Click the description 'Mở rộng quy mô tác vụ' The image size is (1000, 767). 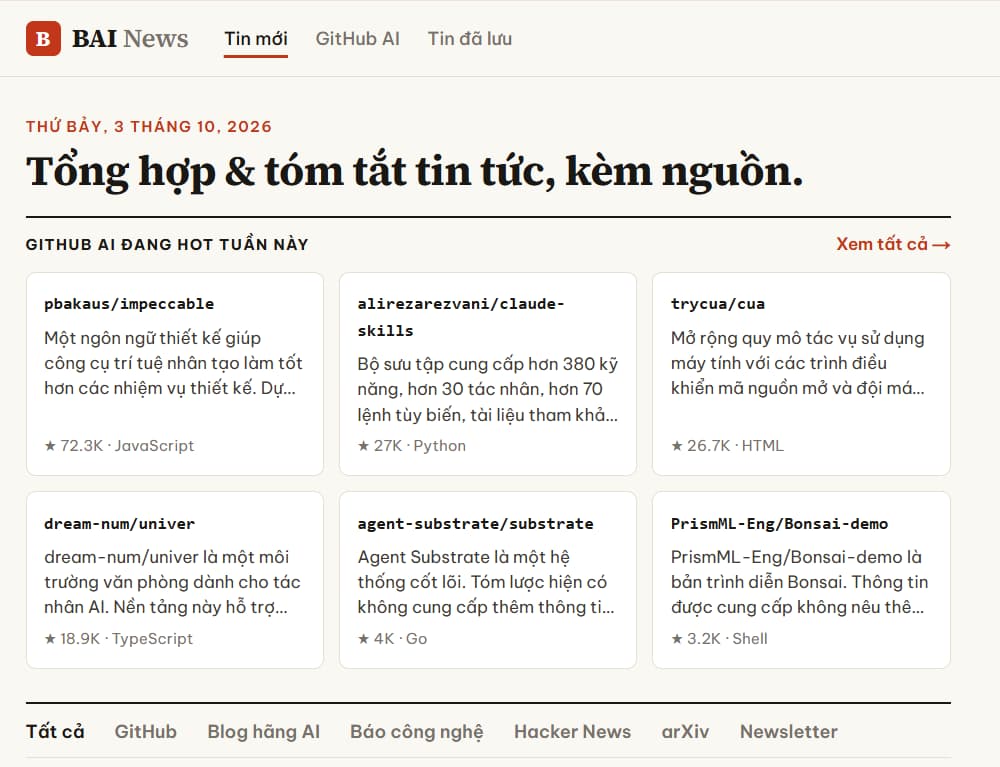797,363
